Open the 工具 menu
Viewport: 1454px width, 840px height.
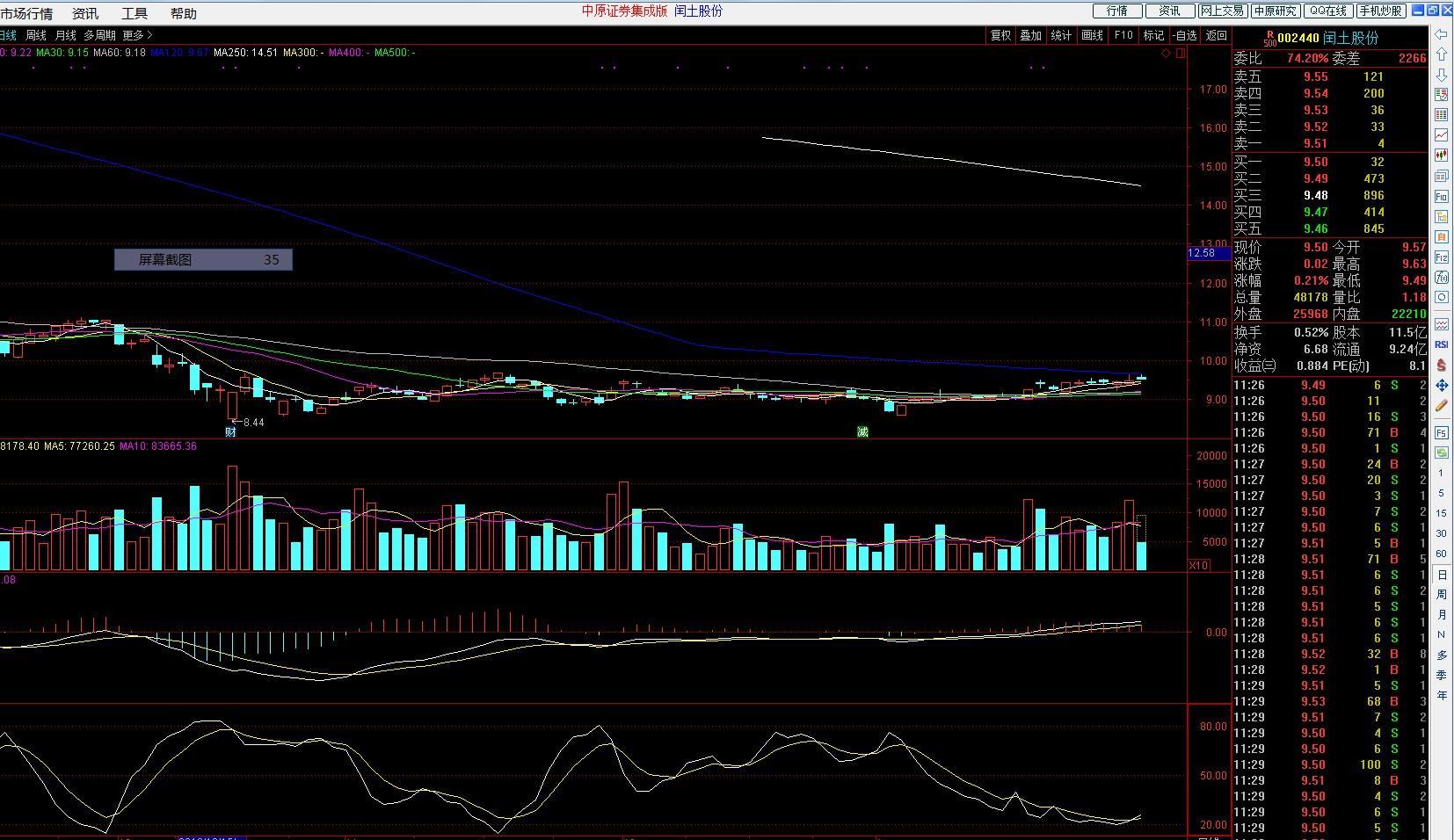[134, 13]
